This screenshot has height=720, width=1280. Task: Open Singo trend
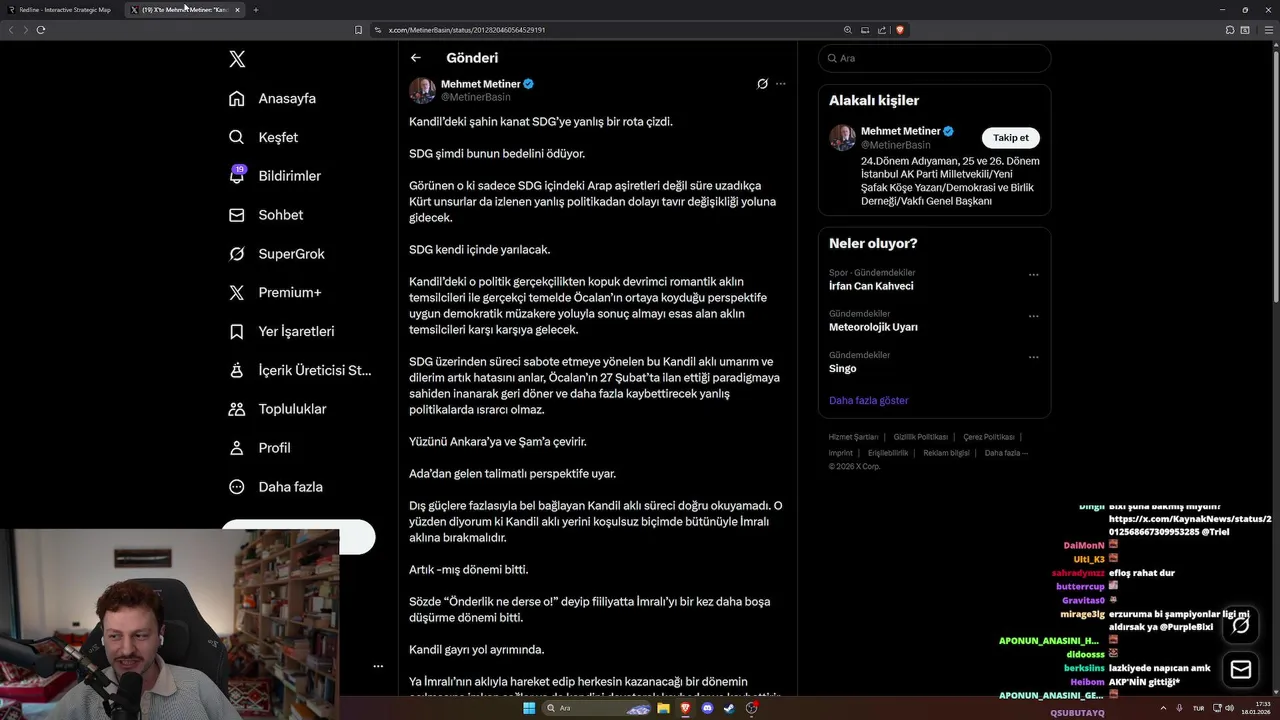(843, 368)
